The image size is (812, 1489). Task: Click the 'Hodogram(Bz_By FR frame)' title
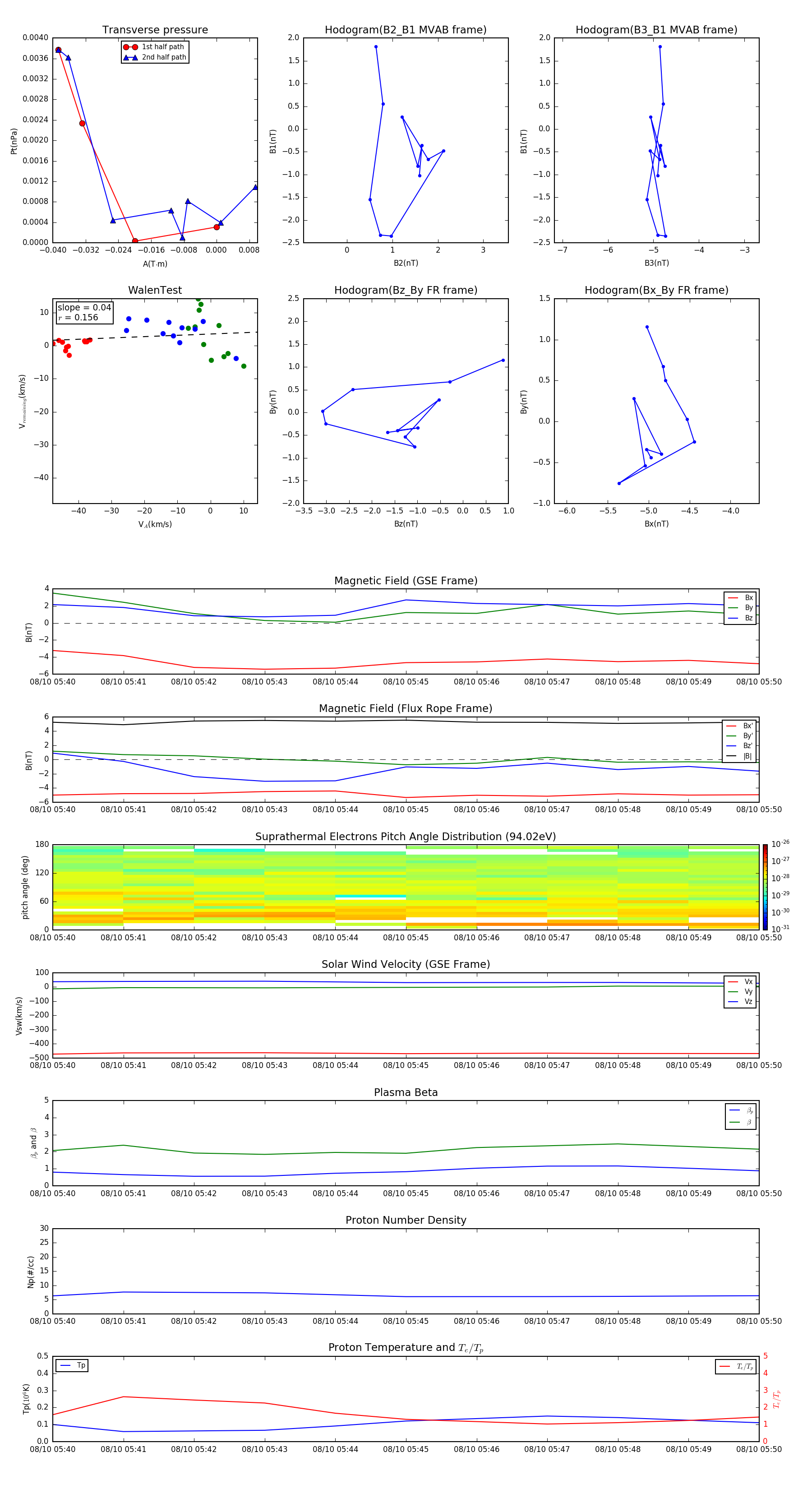[x=406, y=290]
